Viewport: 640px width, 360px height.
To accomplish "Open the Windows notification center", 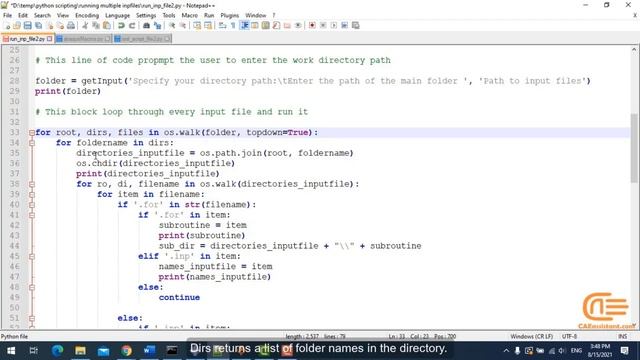I will 624,351.
